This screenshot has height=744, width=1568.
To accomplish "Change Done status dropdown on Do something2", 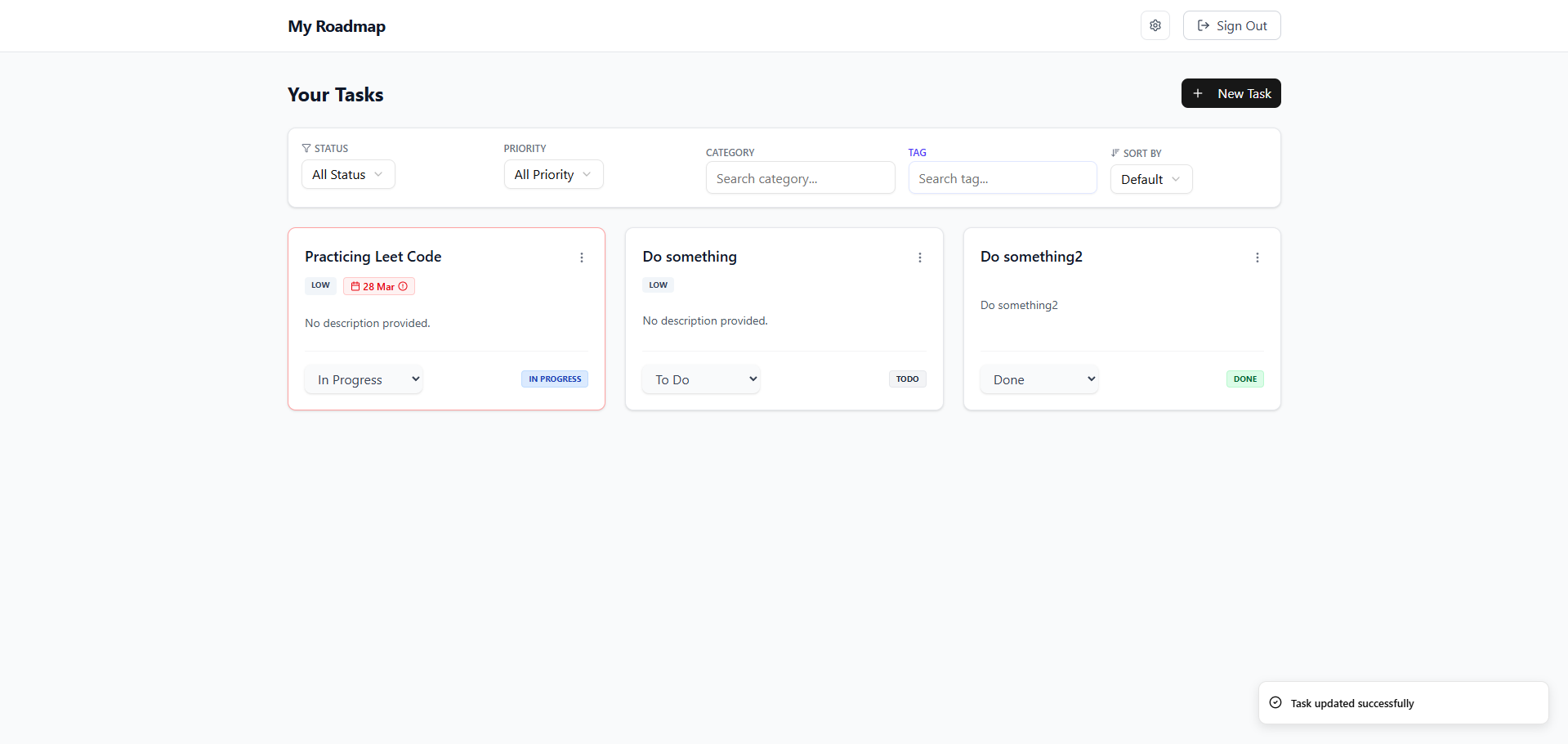I will [1039, 379].
